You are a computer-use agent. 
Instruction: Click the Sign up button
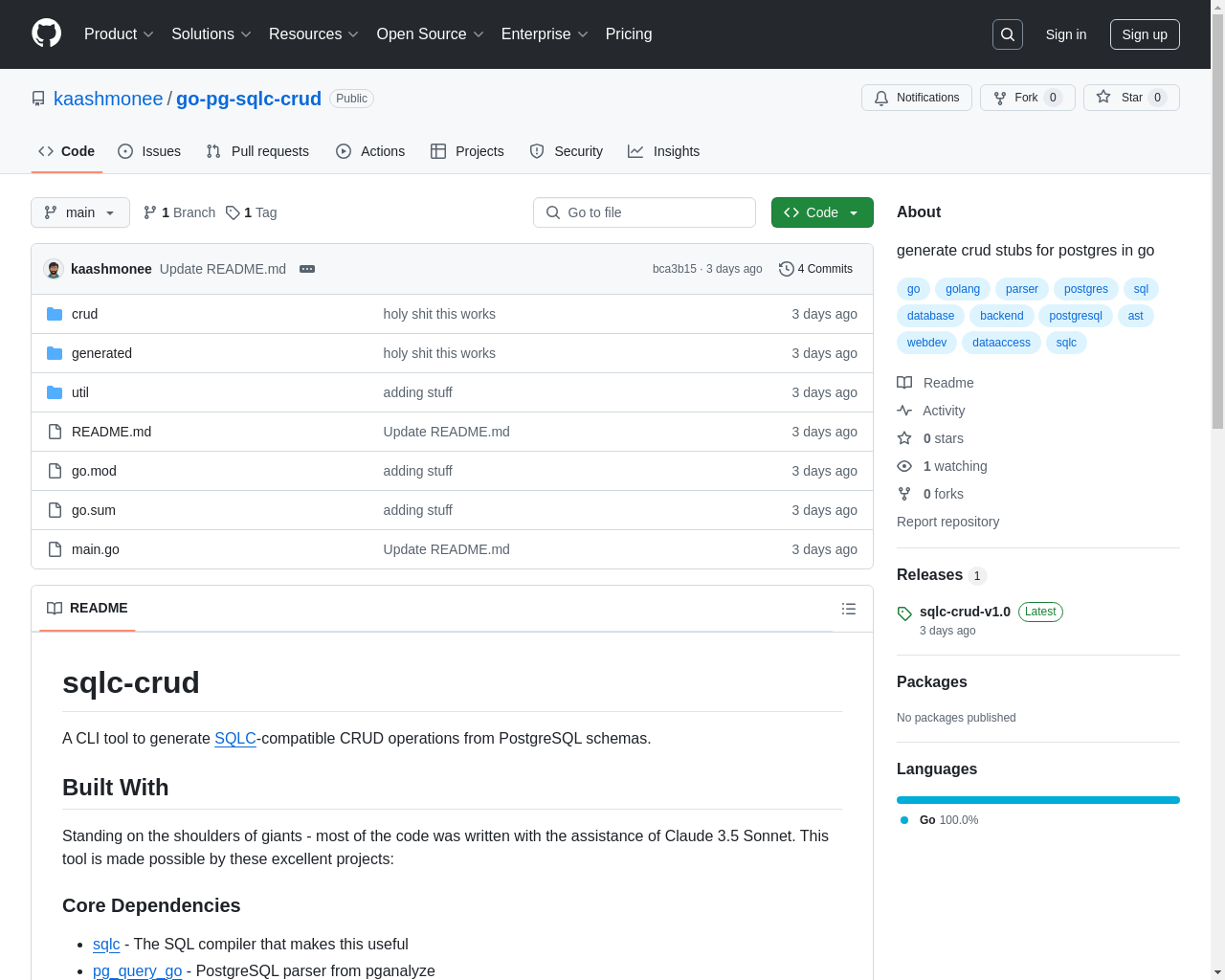click(1145, 34)
